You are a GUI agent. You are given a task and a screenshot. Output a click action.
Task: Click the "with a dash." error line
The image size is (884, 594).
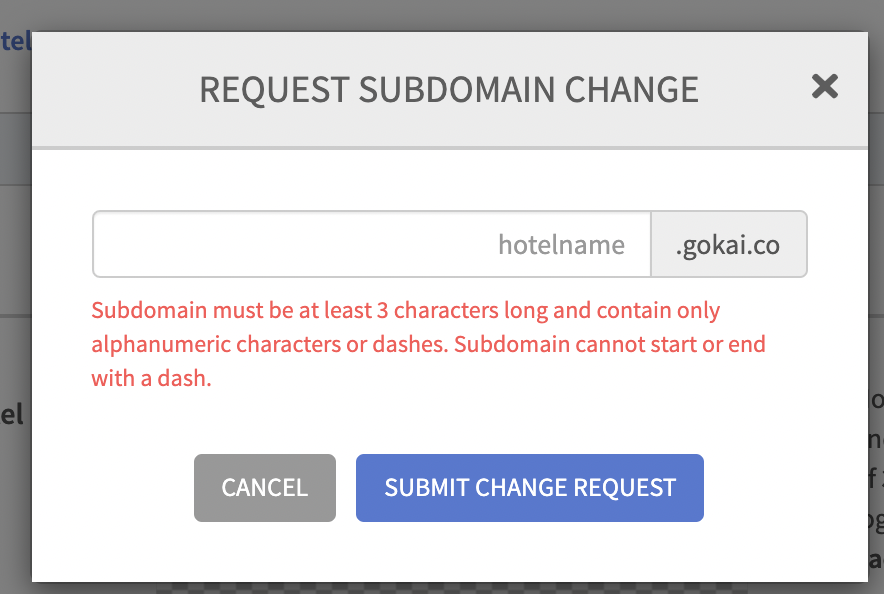coord(151,379)
